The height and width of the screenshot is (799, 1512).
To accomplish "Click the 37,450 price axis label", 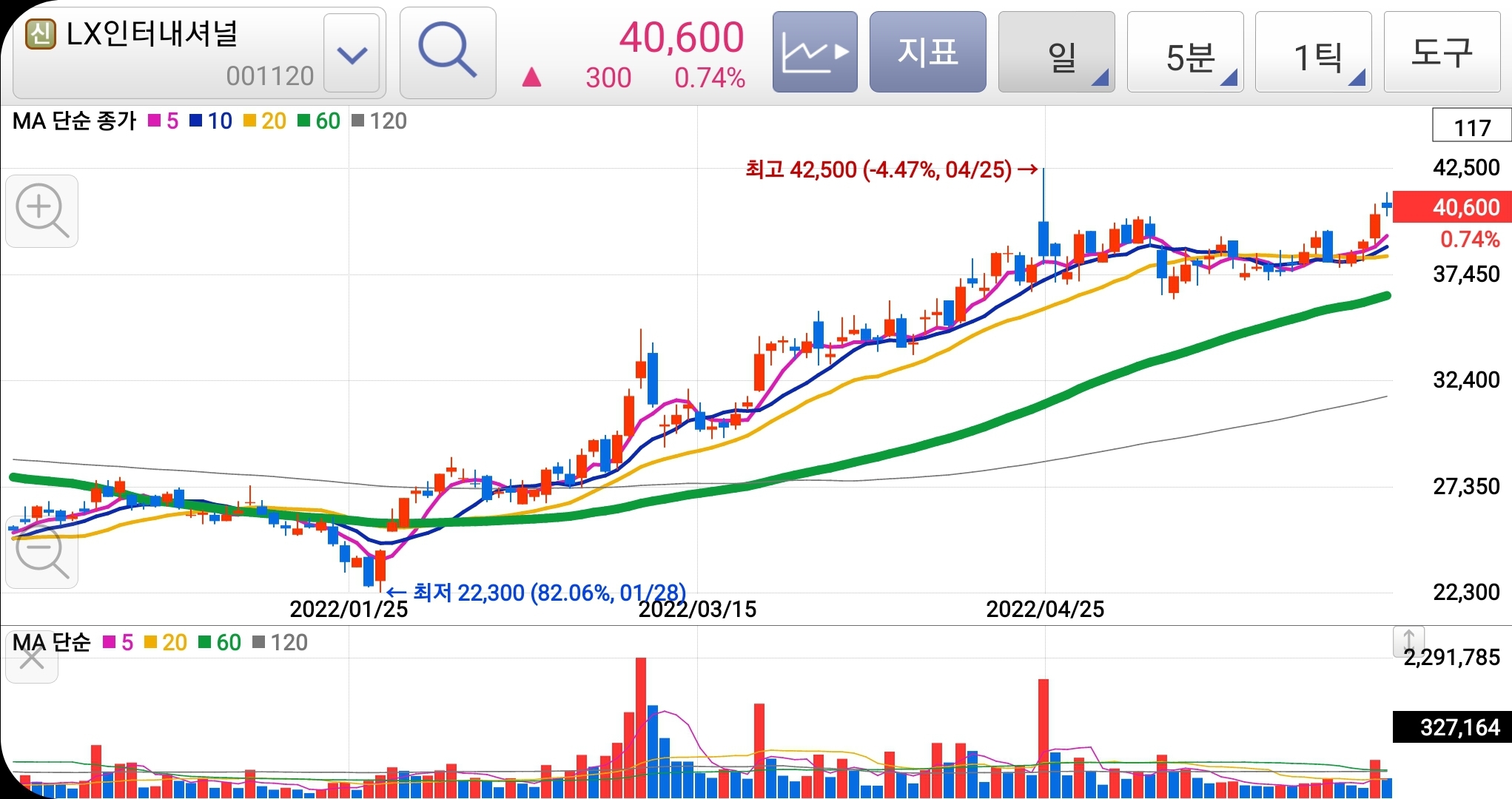I will click(1466, 274).
